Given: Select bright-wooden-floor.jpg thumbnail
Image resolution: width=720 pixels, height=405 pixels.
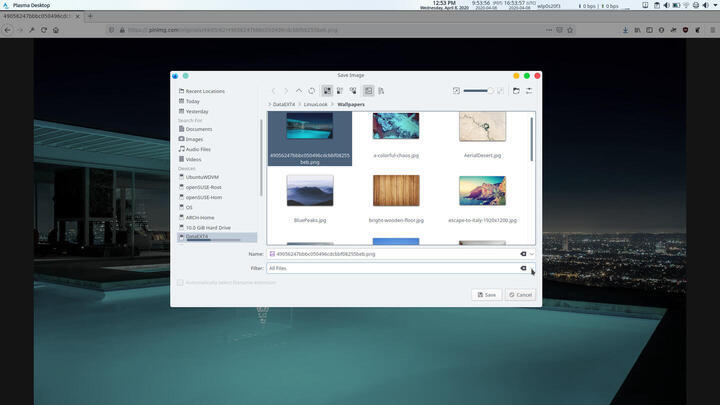Looking at the screenshot, I should click(x=396, y=190).
